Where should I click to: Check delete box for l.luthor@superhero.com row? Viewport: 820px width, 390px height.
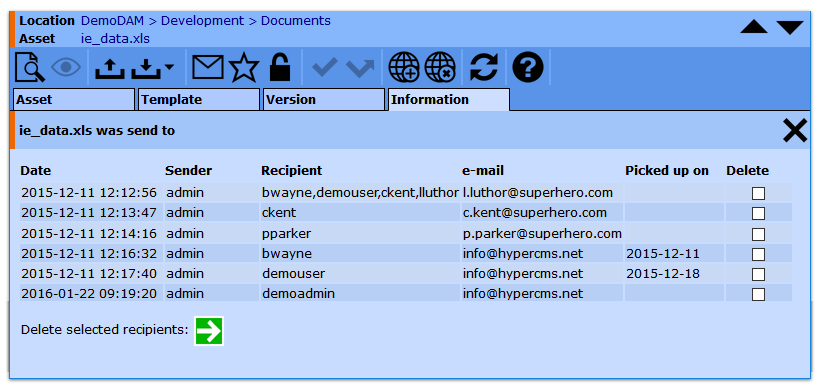pos(758,193)
